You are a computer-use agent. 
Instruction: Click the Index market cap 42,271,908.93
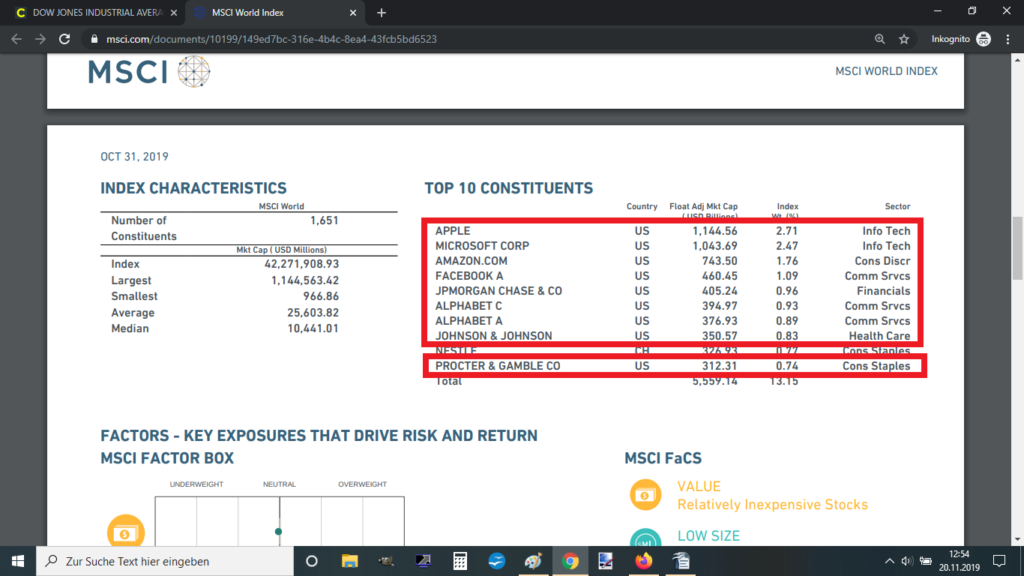pyautogui.click(x=302, y=264)
